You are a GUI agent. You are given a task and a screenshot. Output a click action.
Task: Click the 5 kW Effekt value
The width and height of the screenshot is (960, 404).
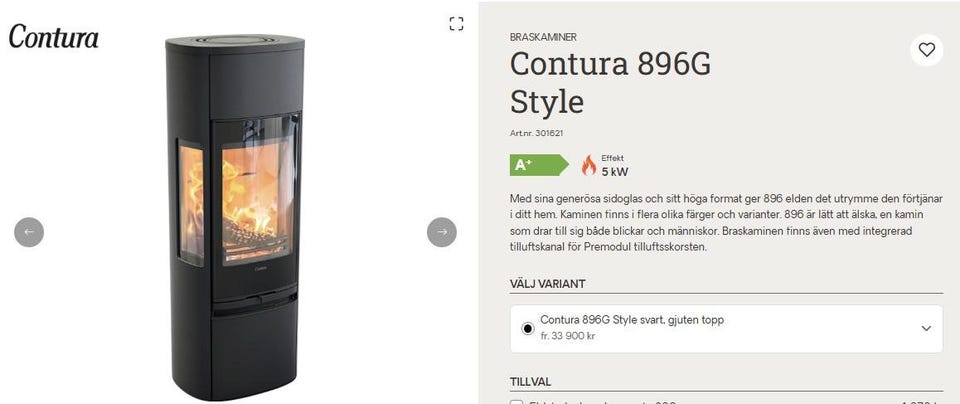coord(615,172)
